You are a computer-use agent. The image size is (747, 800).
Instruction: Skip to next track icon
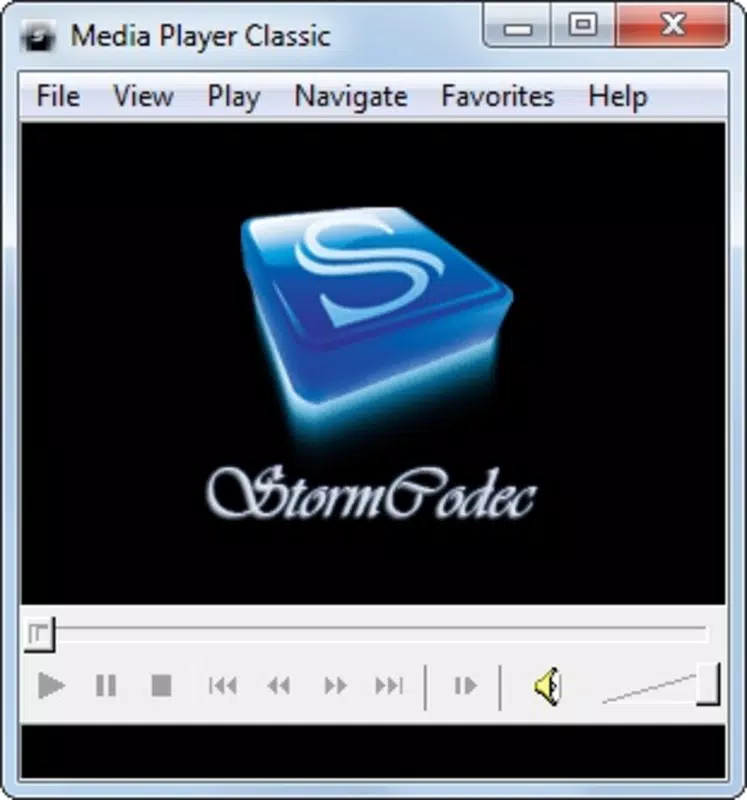pyautogui.click(x=389, y=685)
